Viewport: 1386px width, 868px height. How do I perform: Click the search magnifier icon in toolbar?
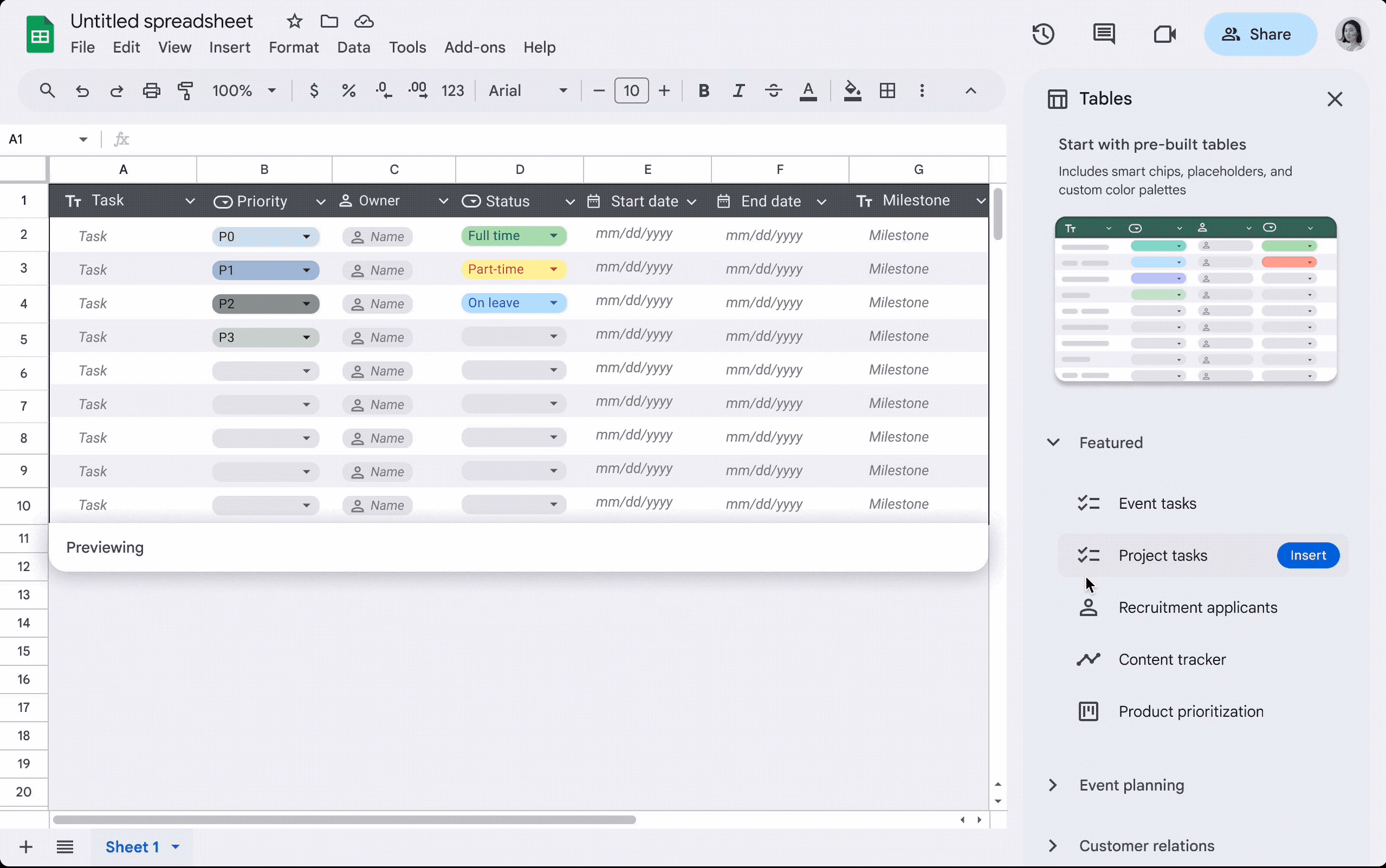[47, 90]
